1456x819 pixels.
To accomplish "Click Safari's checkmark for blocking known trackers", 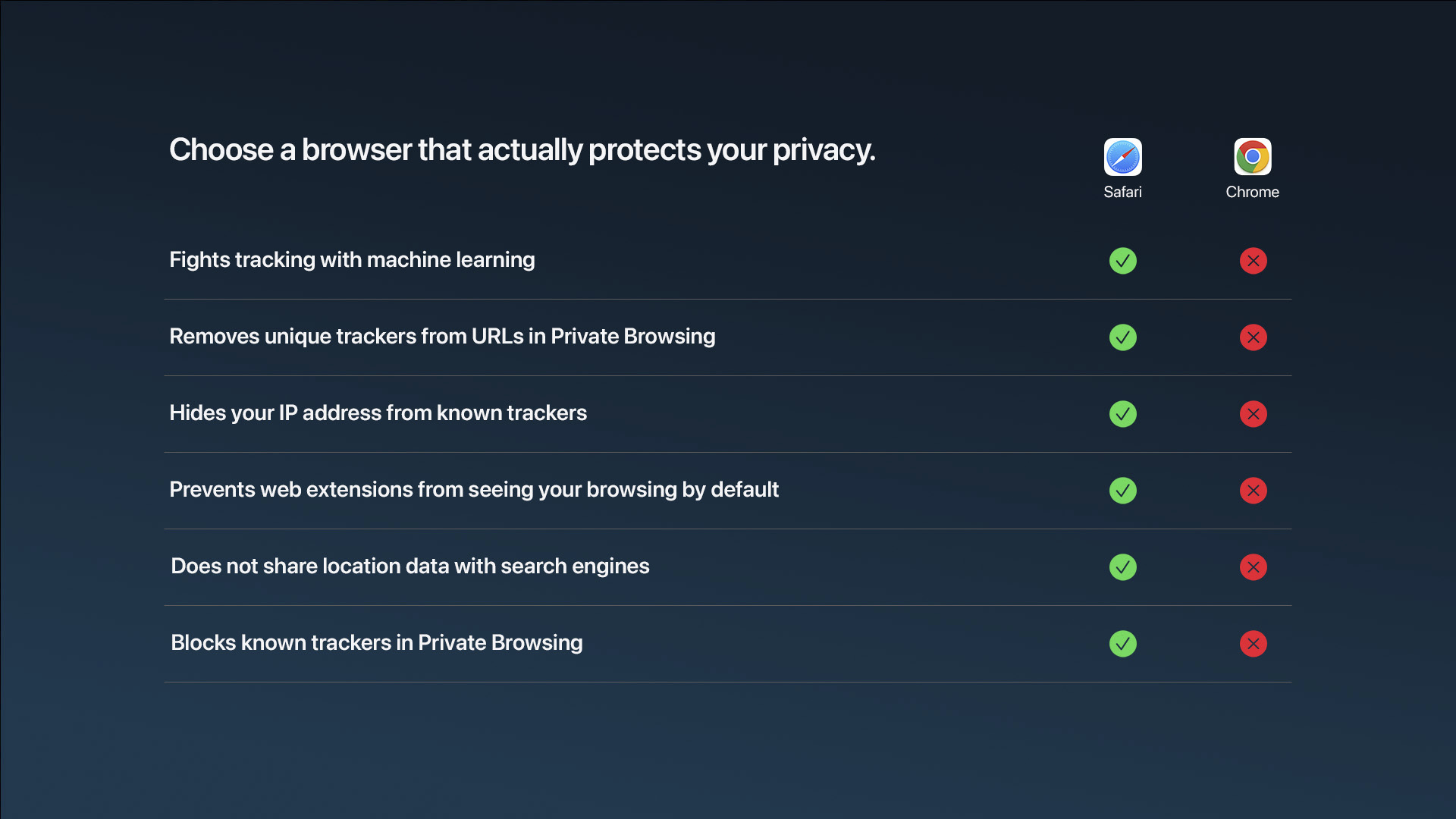I will [x=1122, y=644].
